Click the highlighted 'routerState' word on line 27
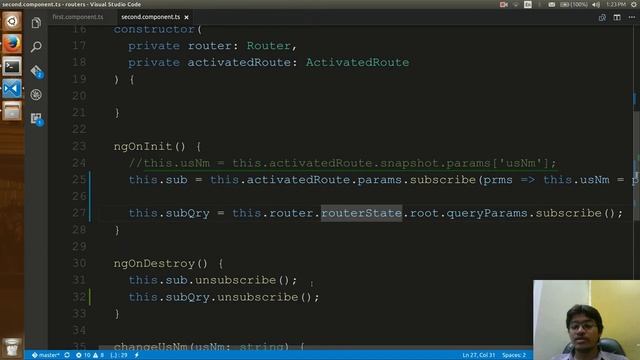 361,213
